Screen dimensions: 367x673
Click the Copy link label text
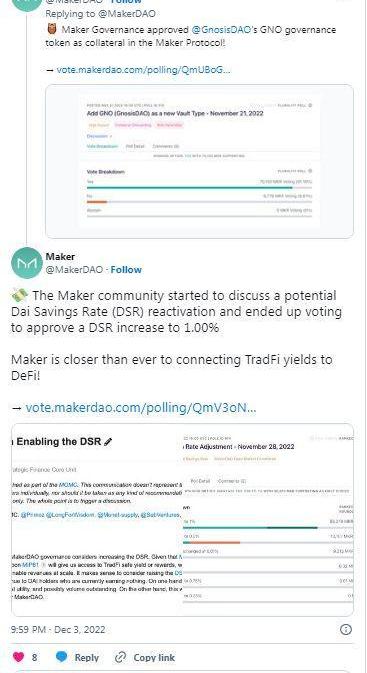(x=154, y=658)
